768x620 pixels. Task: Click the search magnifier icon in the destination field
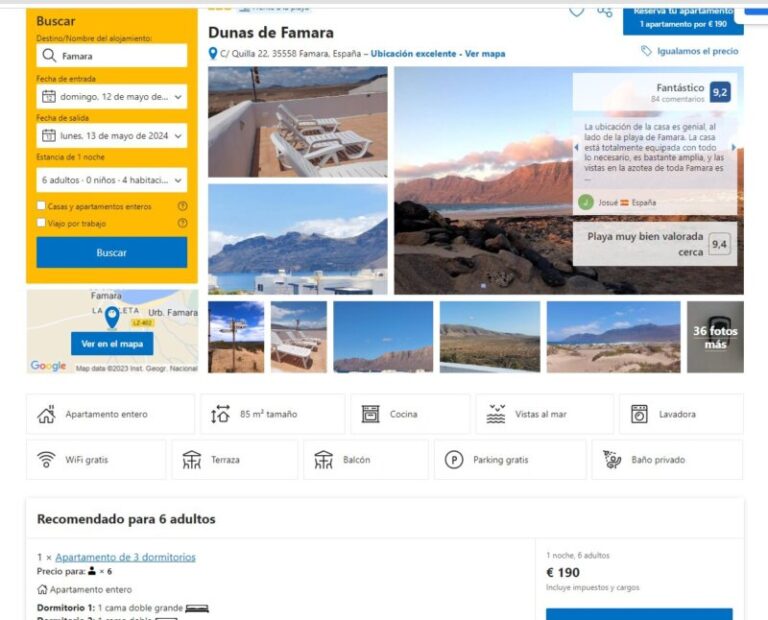(x=49, y=55)
